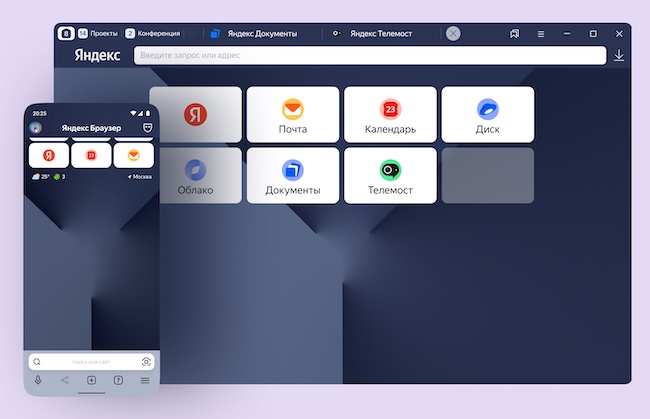Click the Яндекс logo beside the address bar
Image resolution: width=650 pixels, height=419 pixels.
97,55
